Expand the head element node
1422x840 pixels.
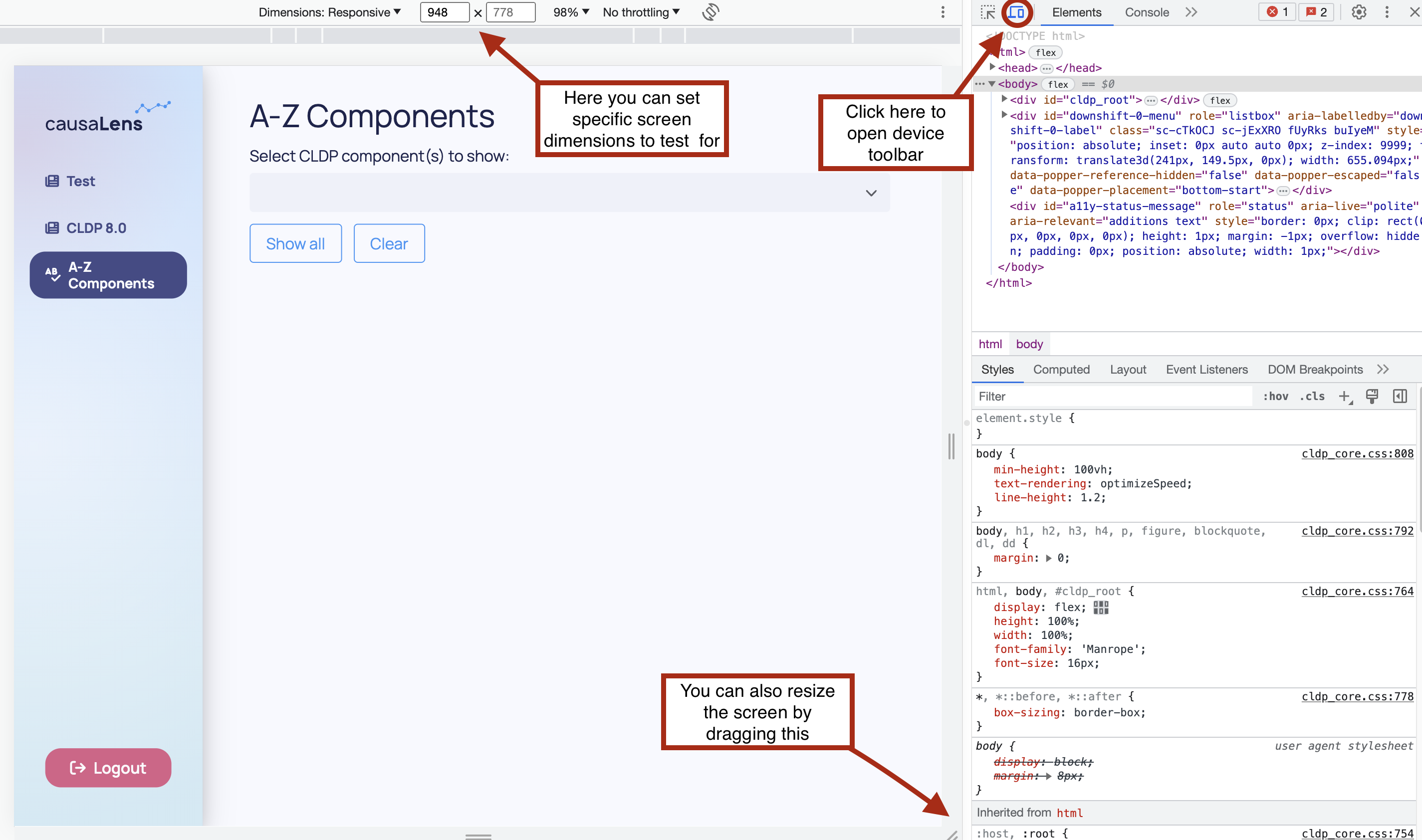pyautogui.click(x=992, y=67)
